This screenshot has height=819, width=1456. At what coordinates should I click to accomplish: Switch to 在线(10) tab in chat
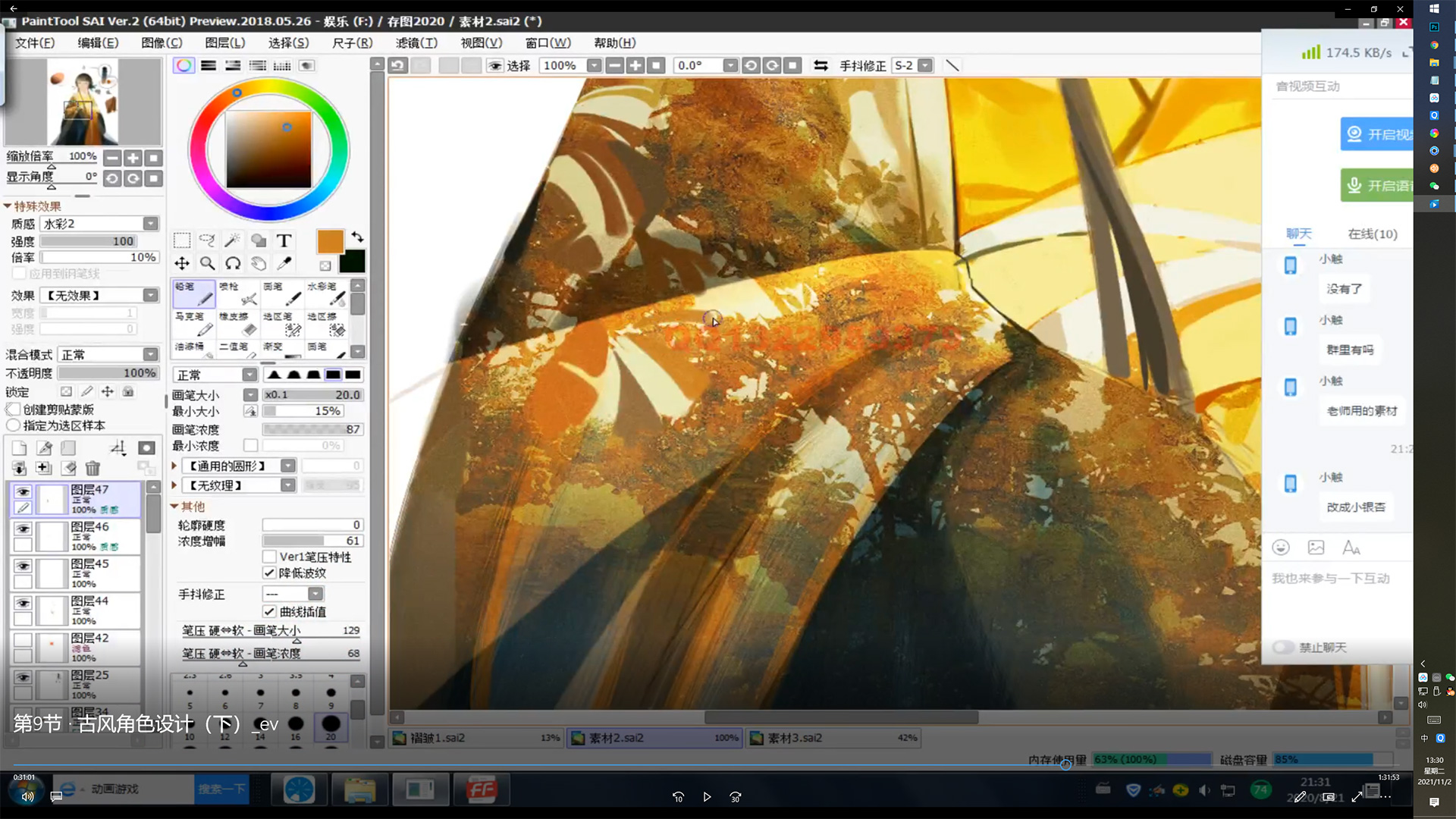coord(1372,234)
